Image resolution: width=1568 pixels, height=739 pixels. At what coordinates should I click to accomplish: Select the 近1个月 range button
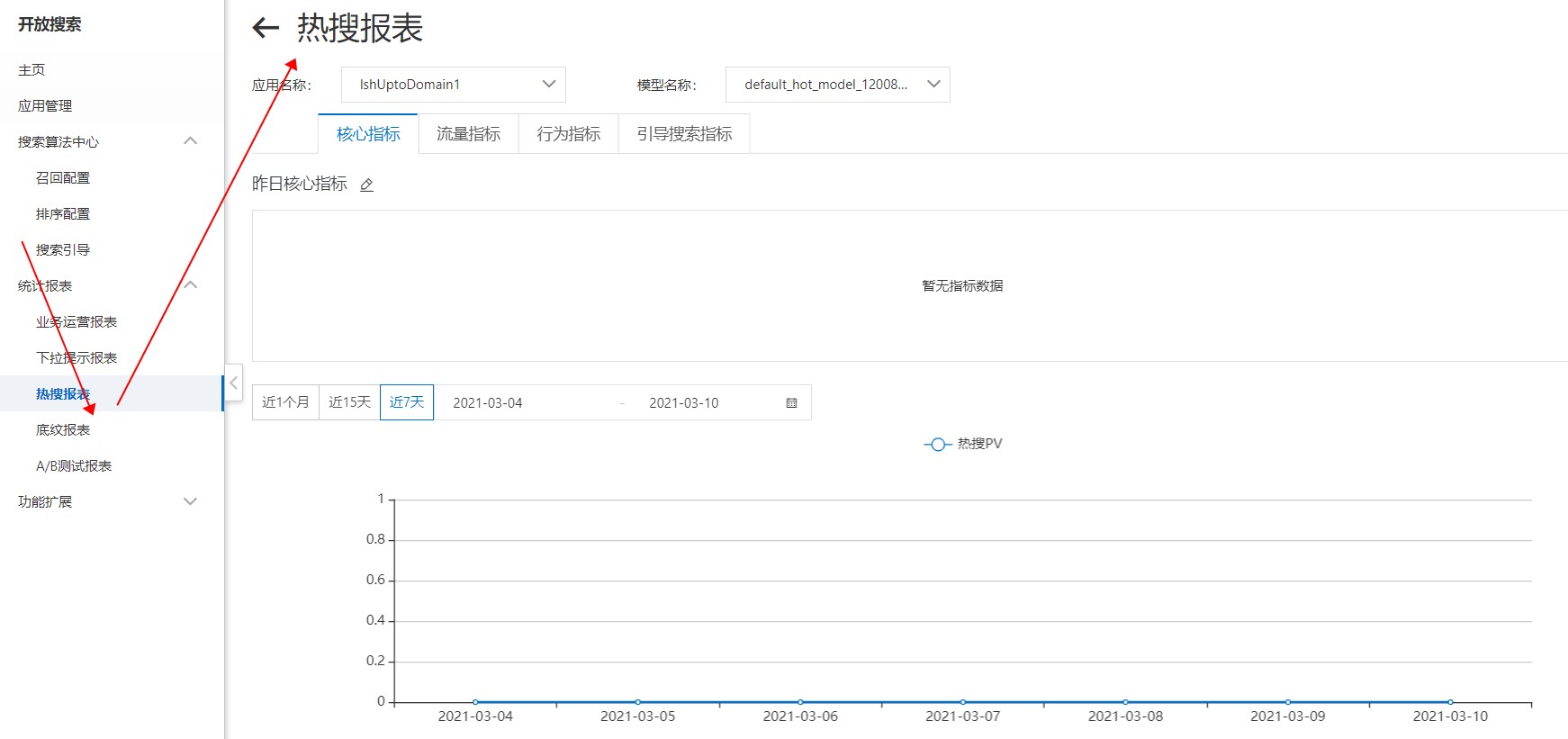pos(285,402)
